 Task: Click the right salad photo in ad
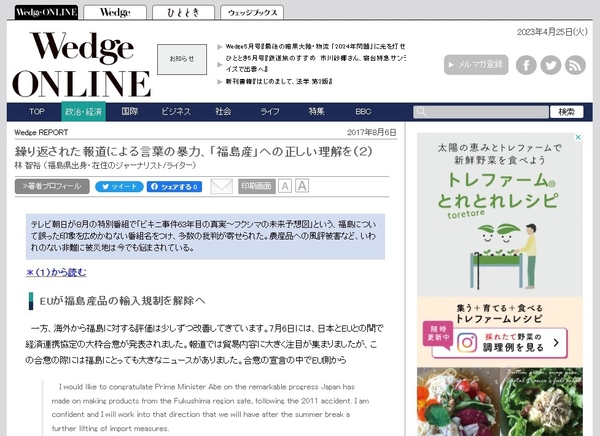pos(541,402)
